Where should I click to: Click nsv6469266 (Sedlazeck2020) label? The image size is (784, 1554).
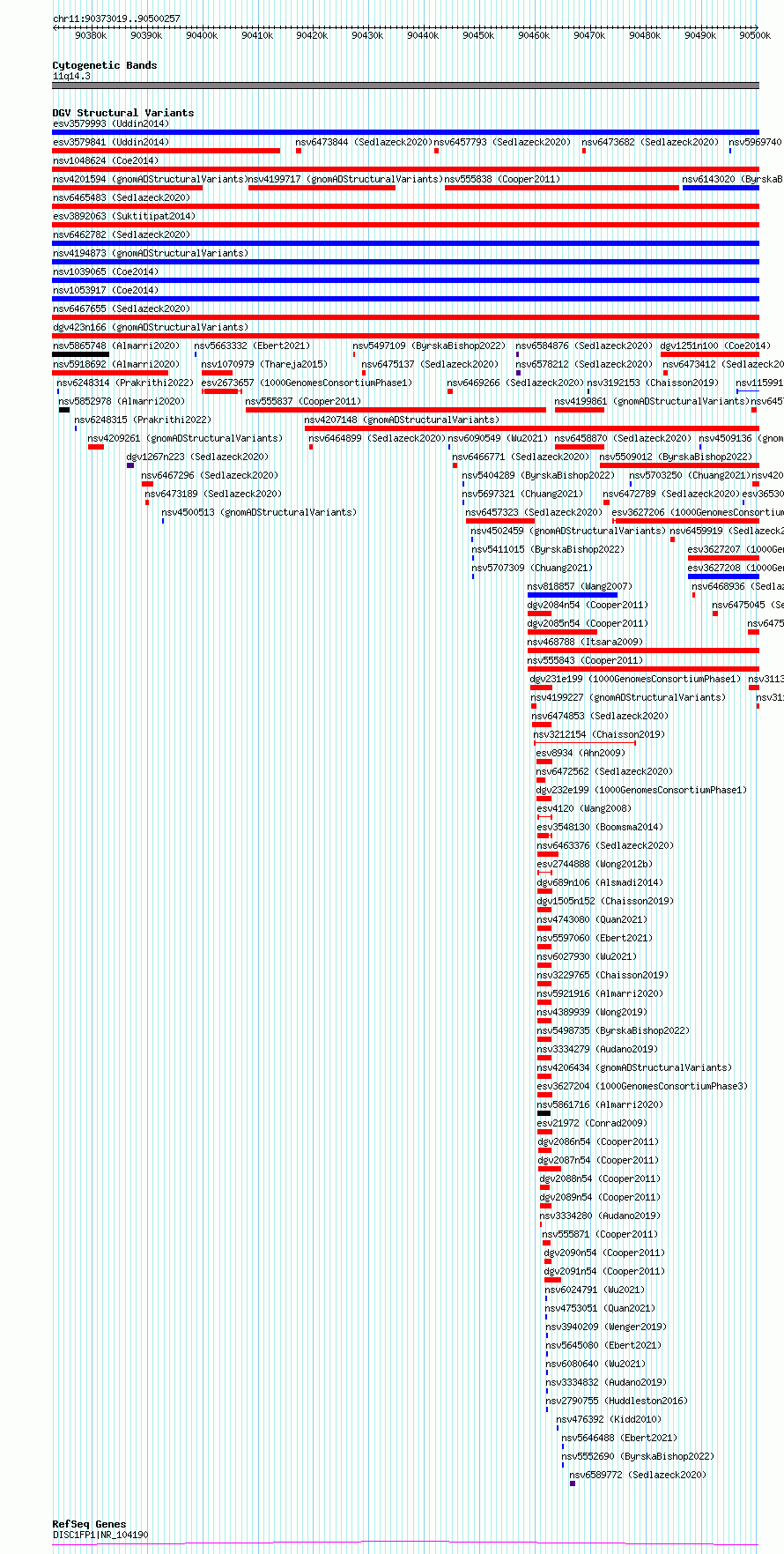[515, 383]
